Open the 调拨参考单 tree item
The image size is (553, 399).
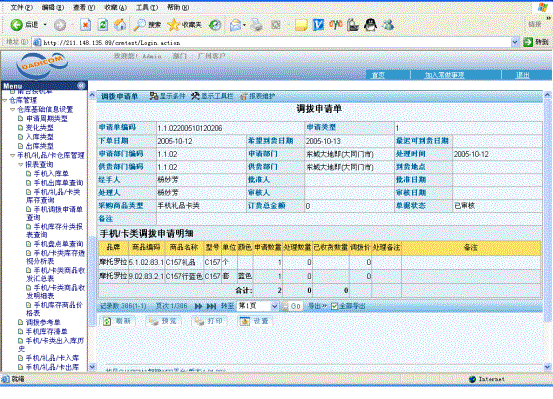43,322
